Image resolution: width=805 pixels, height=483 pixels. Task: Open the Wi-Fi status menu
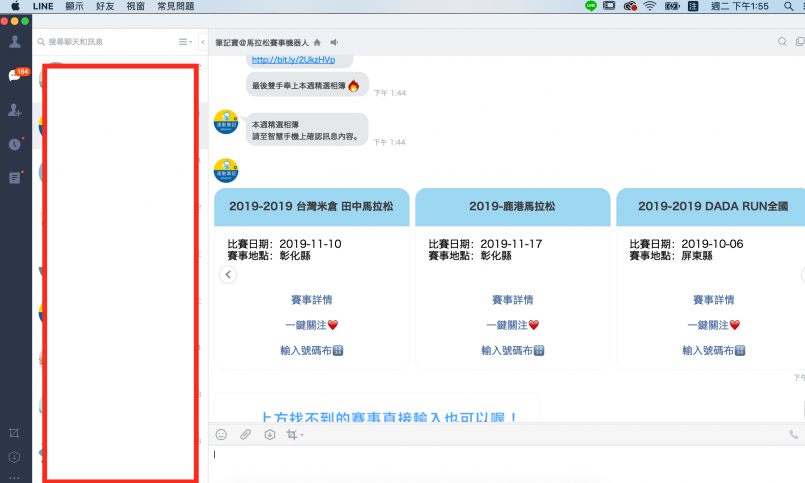(650, 6)
